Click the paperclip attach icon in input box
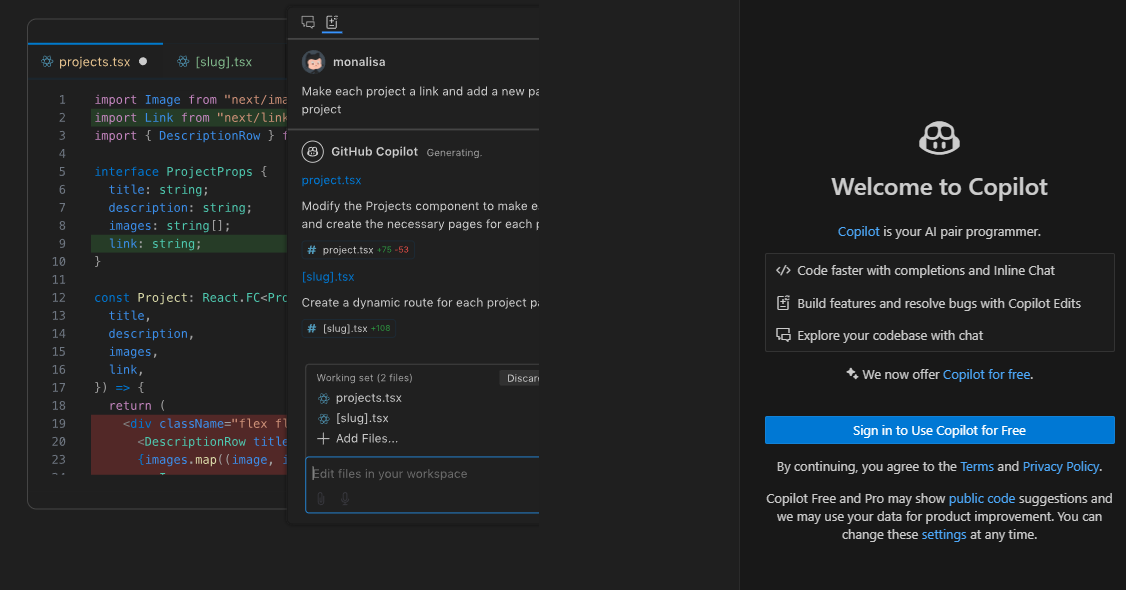Image resolution: width=1126 pixels, height=590 pixels. 321,498
